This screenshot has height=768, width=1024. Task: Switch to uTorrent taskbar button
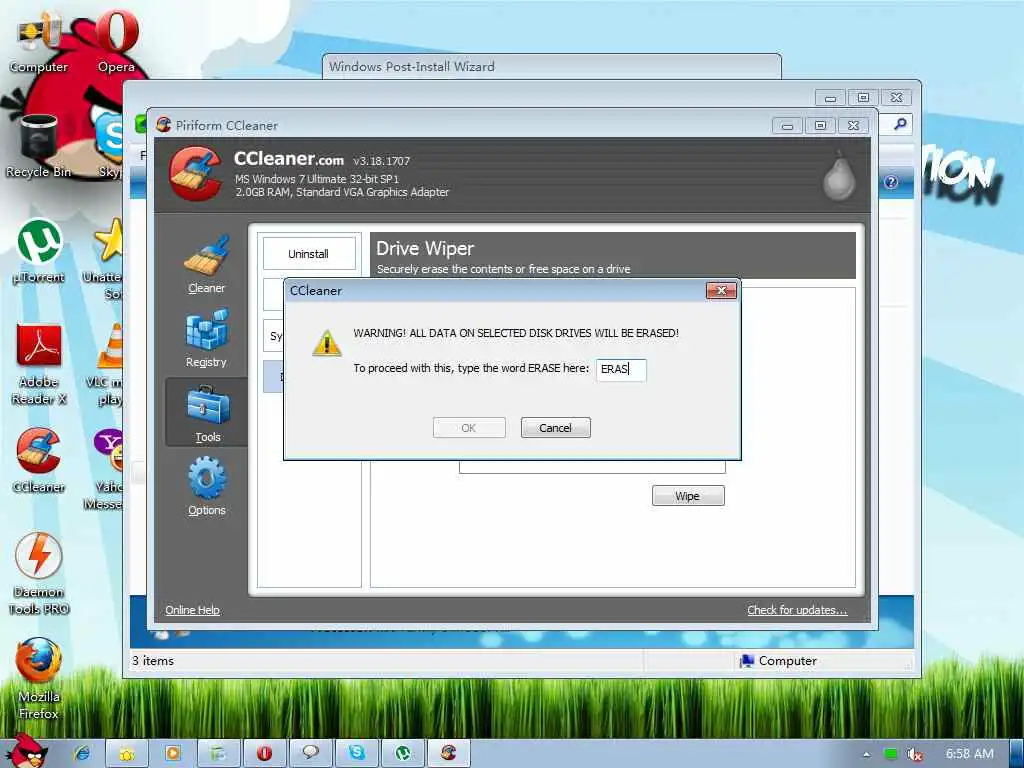tap(403, 754)
